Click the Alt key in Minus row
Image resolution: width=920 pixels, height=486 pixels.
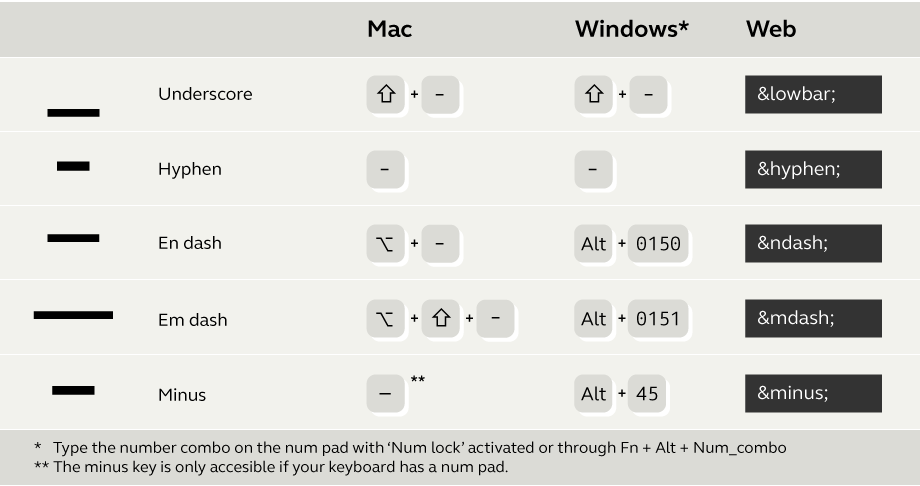pyautogui.click(x=594, y=393)
